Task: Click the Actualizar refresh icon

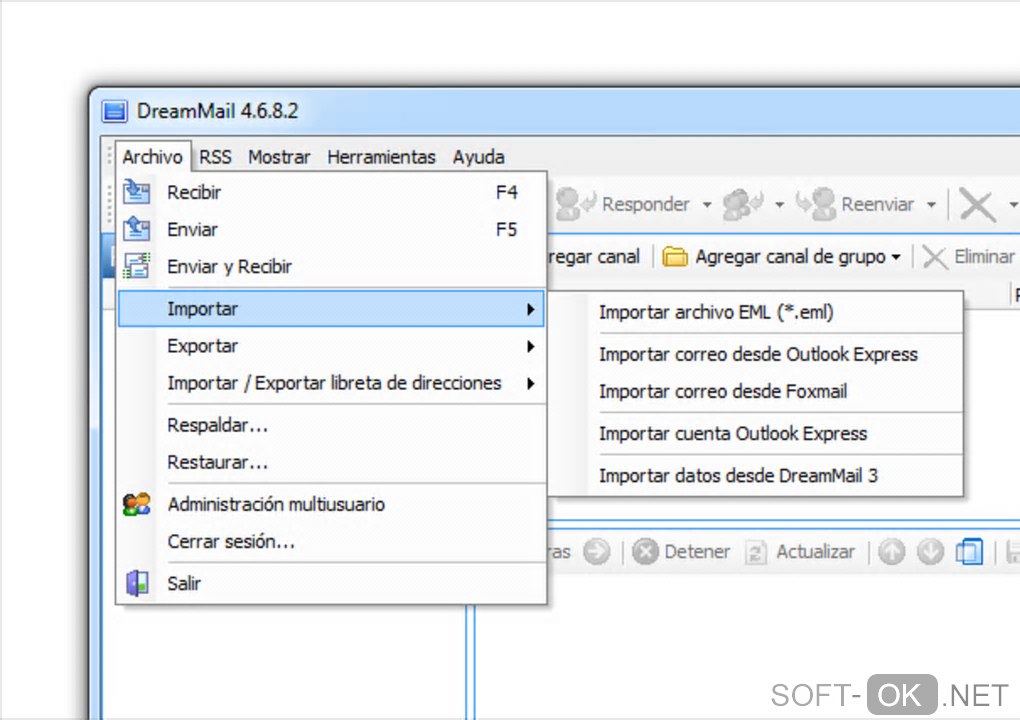Action: tap(756, 552)
